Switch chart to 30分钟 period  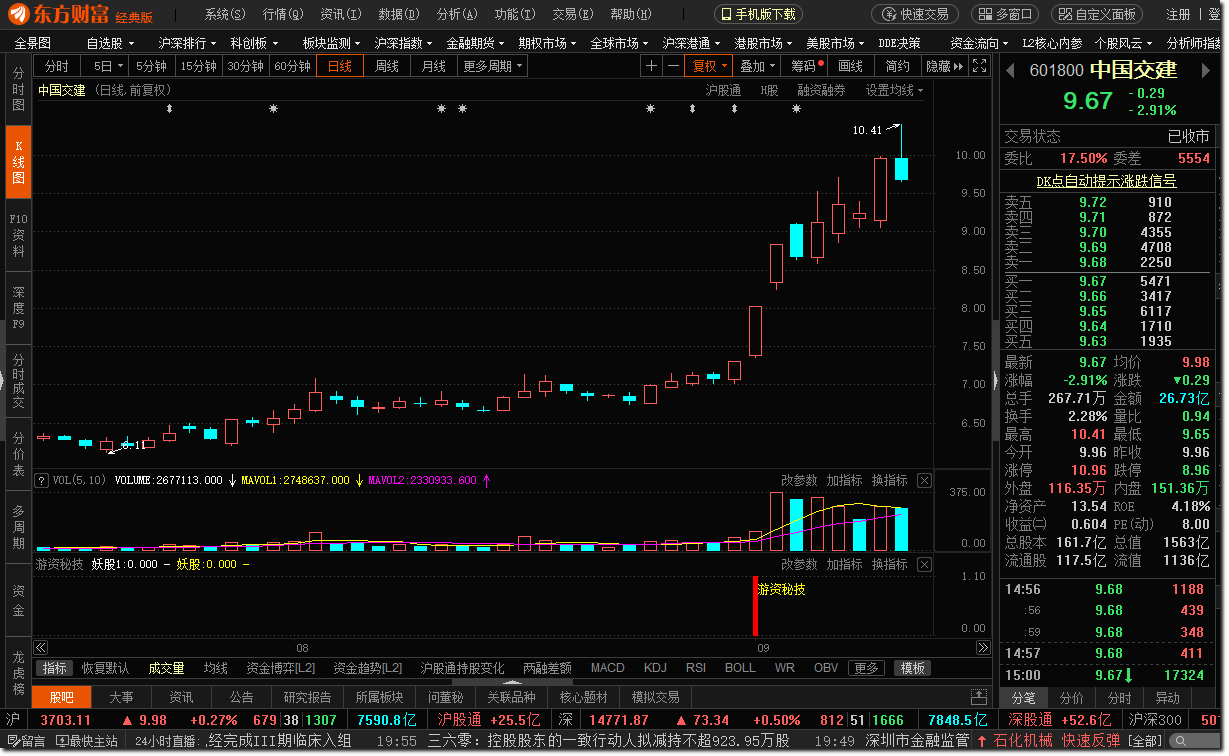(x=245, y=66)
